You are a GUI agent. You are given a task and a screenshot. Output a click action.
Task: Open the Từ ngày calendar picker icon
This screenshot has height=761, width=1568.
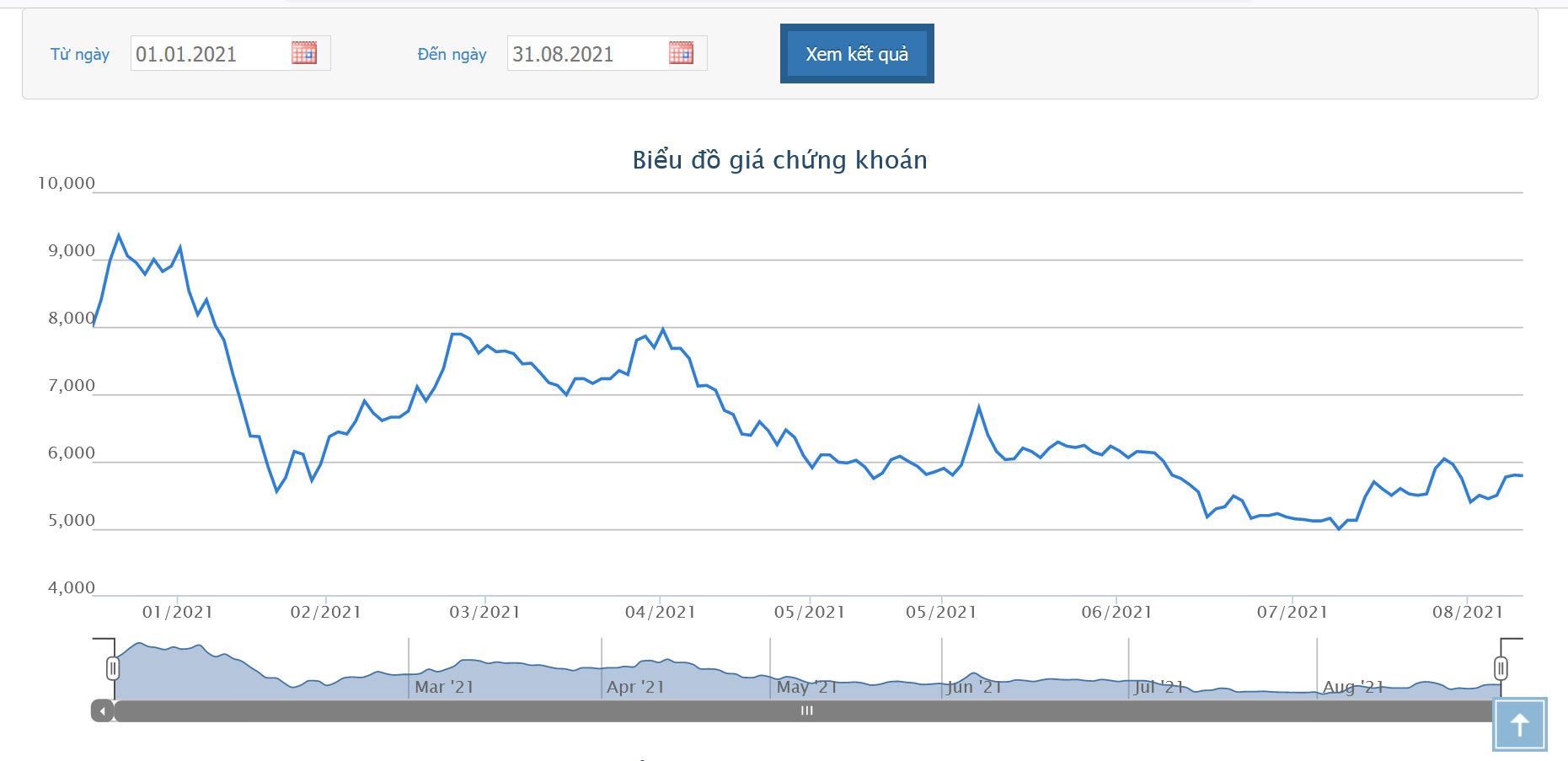pos(304,53)
